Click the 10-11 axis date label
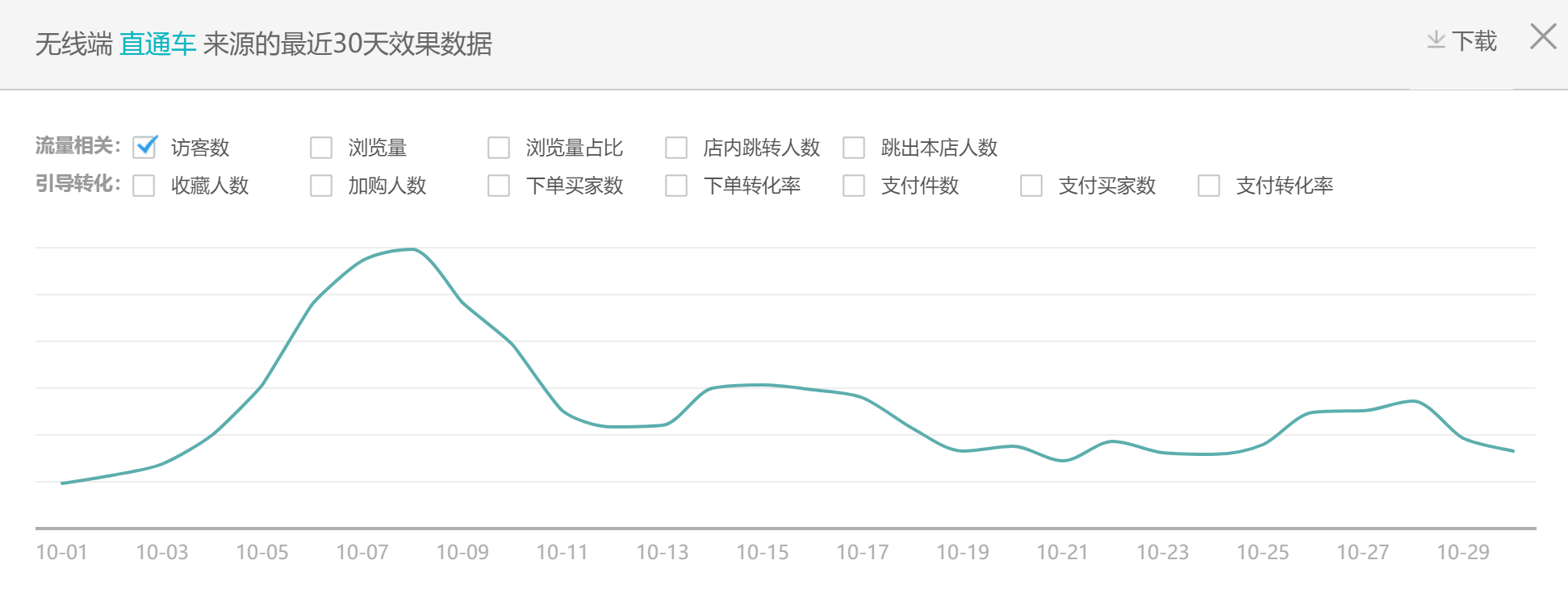The image size is (1568, 602). 562,552
